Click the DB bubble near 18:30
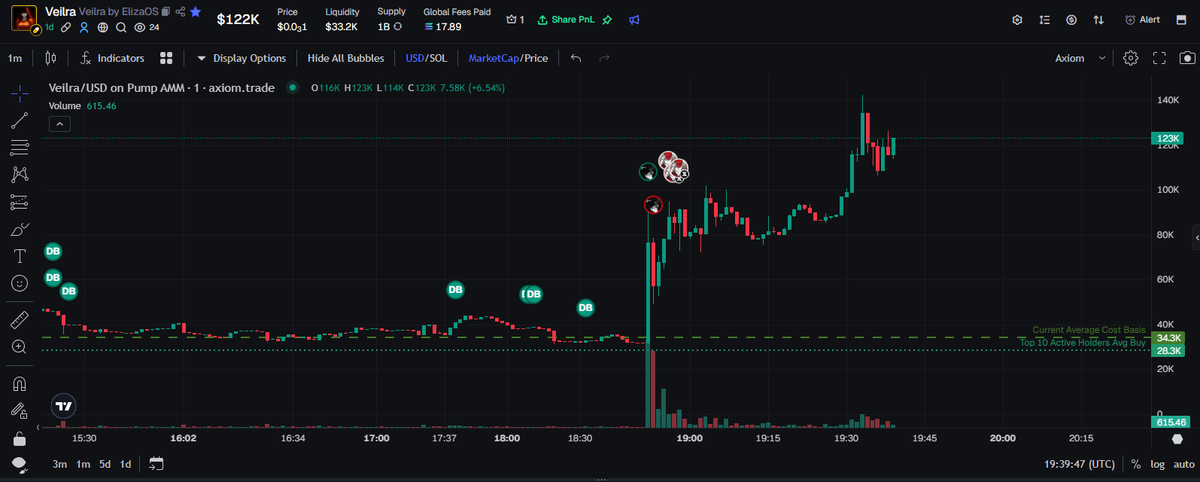 coord(586,308)
